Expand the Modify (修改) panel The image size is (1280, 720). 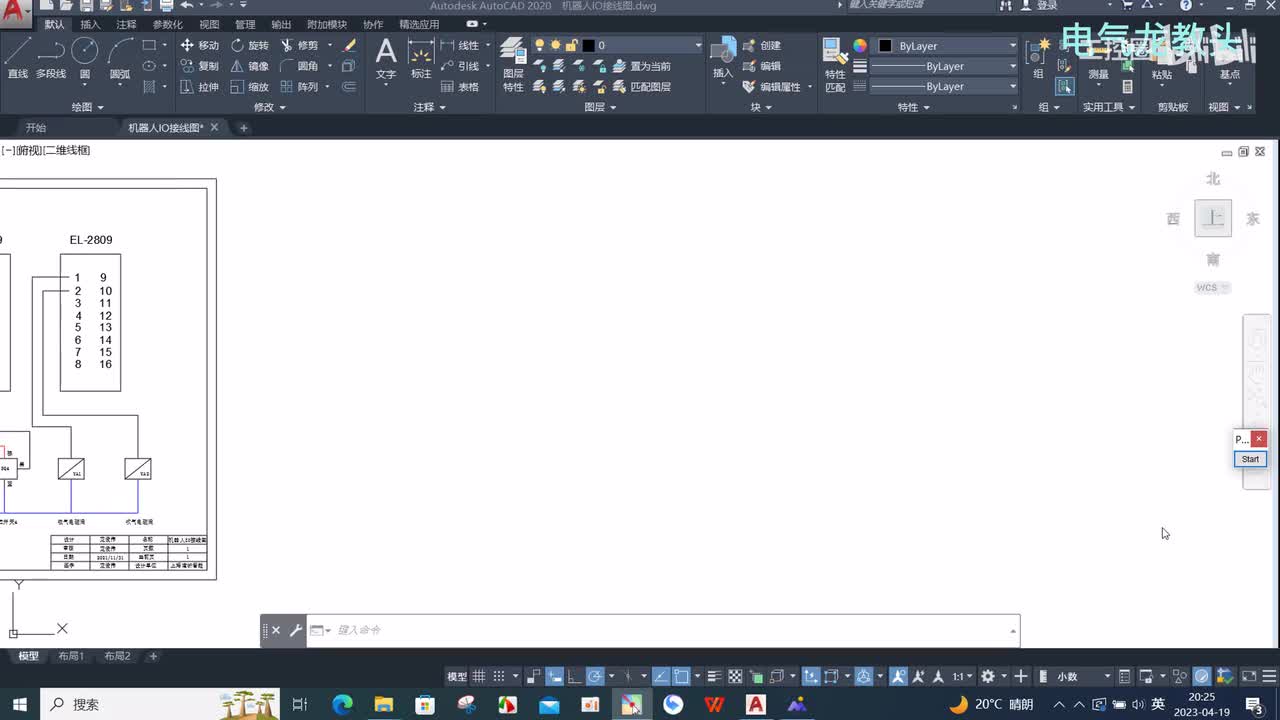point(270,107)
